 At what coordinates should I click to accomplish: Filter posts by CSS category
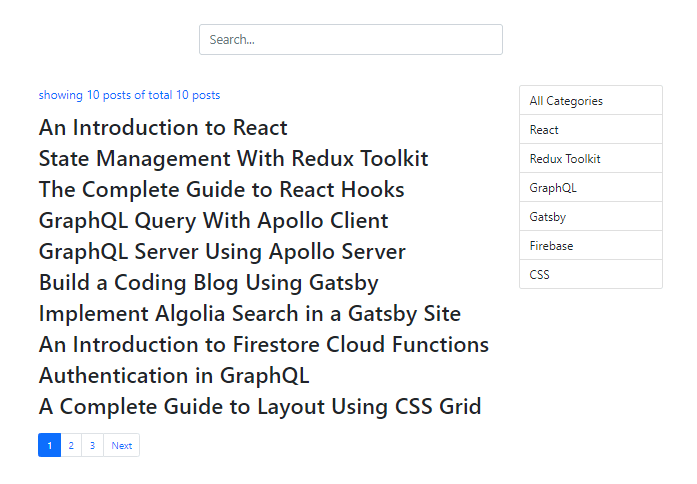[590, 275]
